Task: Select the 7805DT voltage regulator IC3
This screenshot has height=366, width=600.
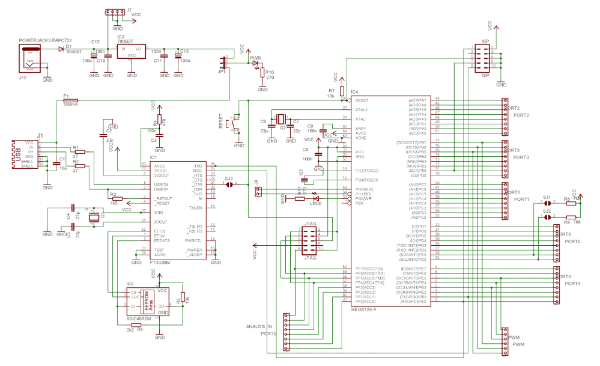Action: 131,51
